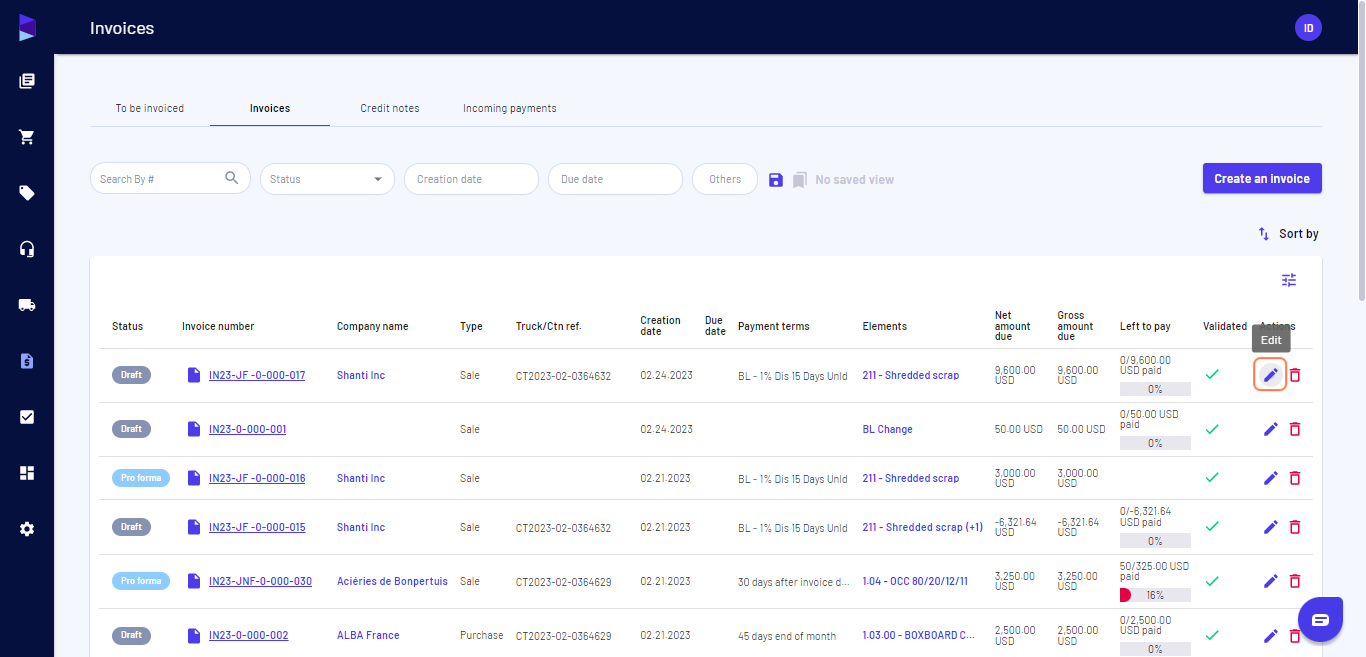This screenshot has height=657, width=1366.
Task: Save the current view with floppy icon
Action: coord(775,180)
